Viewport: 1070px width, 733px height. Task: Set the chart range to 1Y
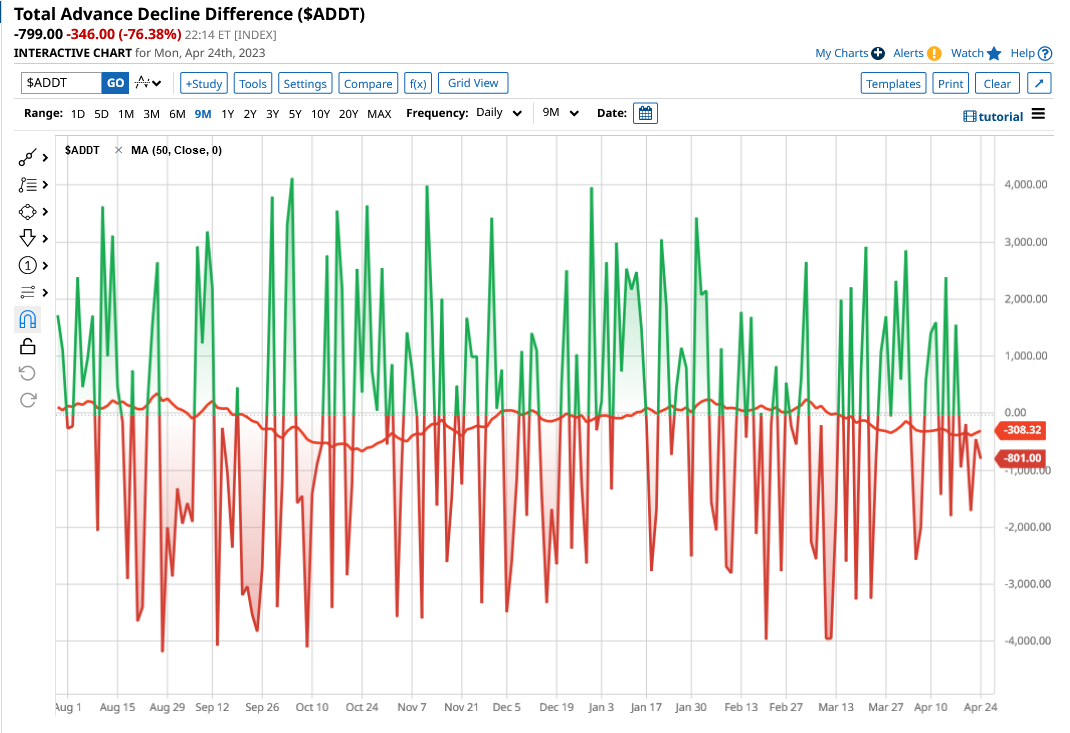pyautogui.click(x=228, y=114)
